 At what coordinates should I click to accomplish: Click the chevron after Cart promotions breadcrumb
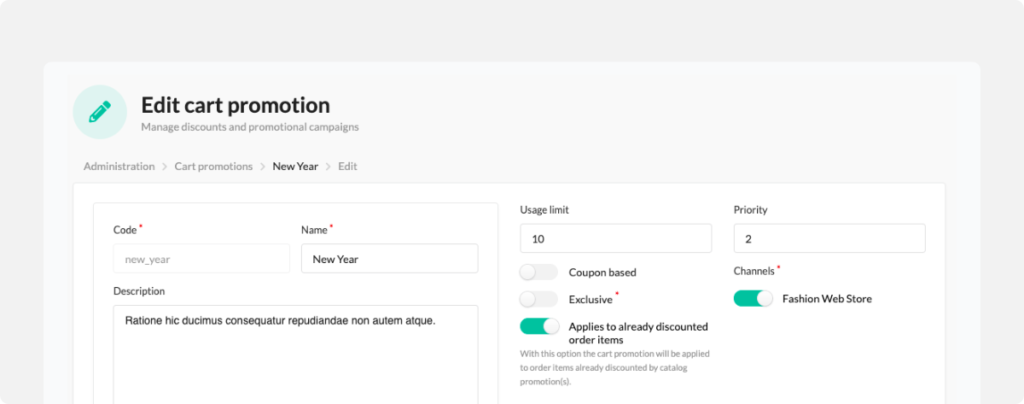click(x=263, y=166)
